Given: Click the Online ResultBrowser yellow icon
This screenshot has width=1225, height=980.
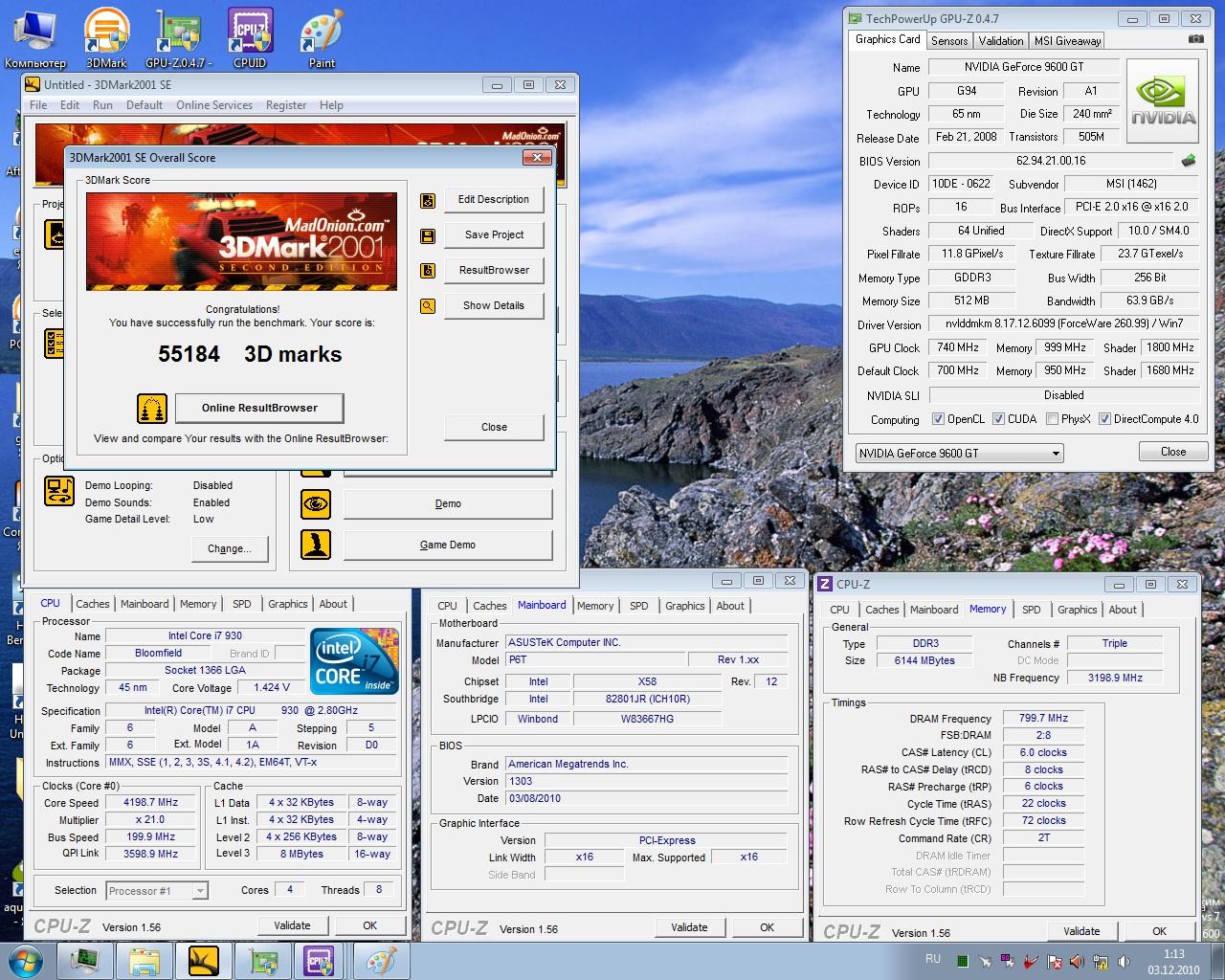Looking at the screenshot, I should [152, 409].
